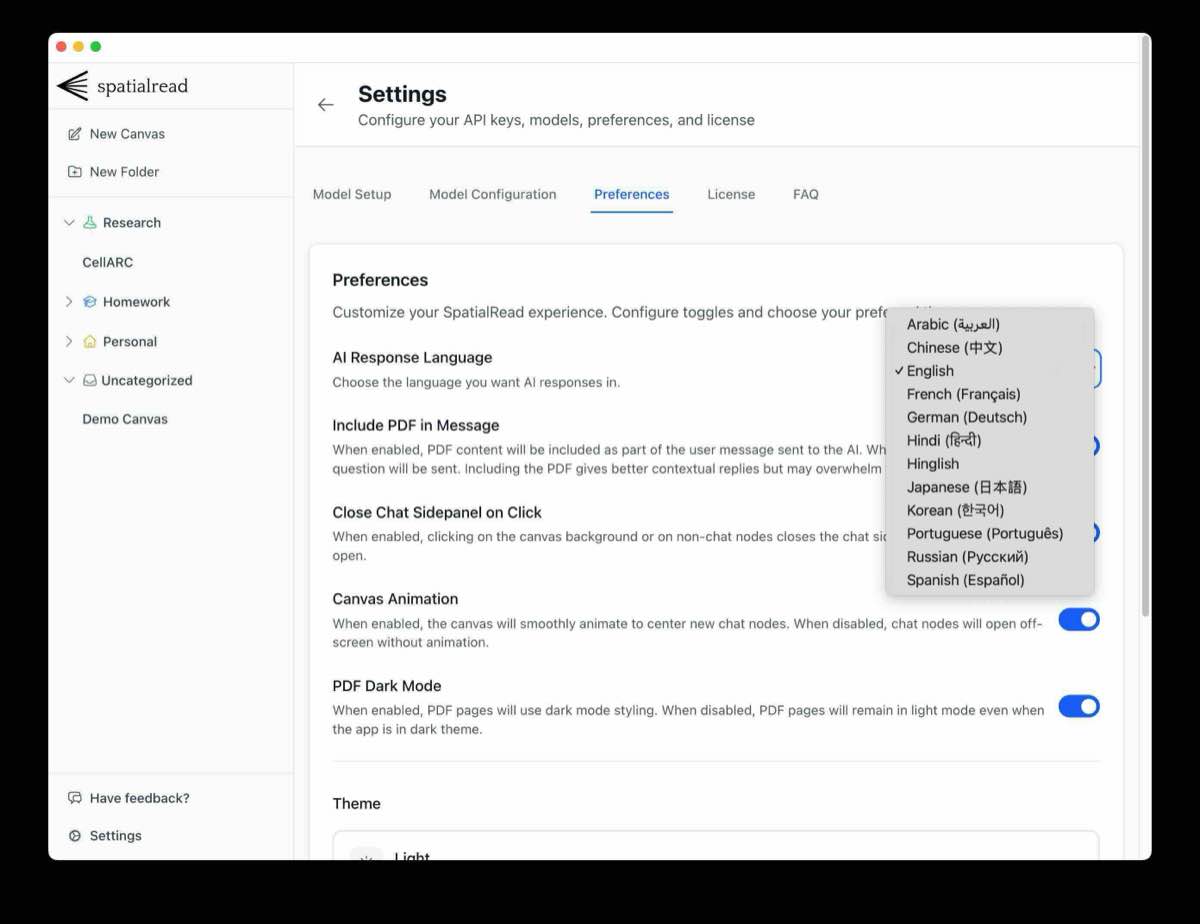This screenshot has width=1200, height=924.
Task: Open the Research folder label
Action: pyautogui.click(x=132, y=223)
